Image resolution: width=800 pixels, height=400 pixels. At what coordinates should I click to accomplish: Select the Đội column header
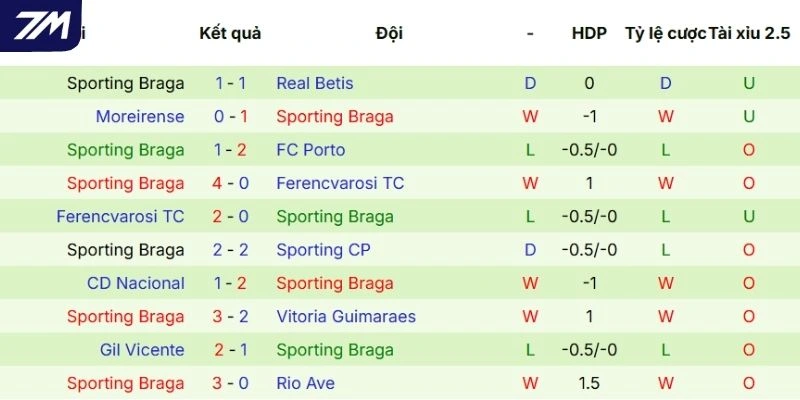point(389,33)
